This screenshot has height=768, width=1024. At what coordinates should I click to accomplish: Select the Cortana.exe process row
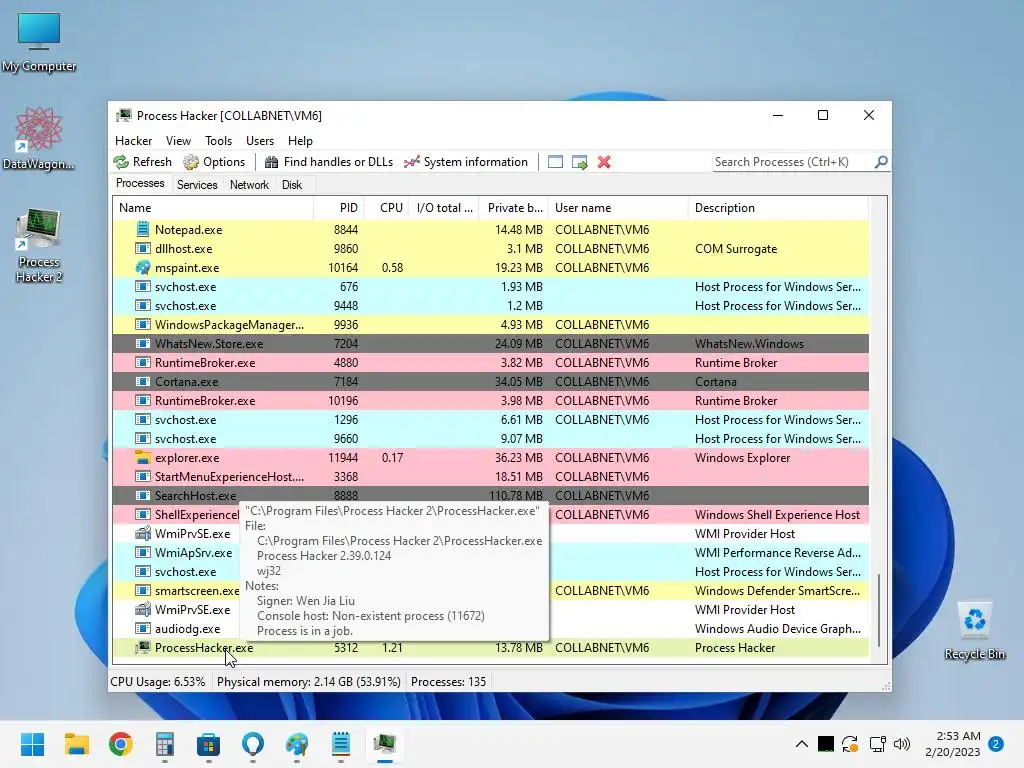490,381
